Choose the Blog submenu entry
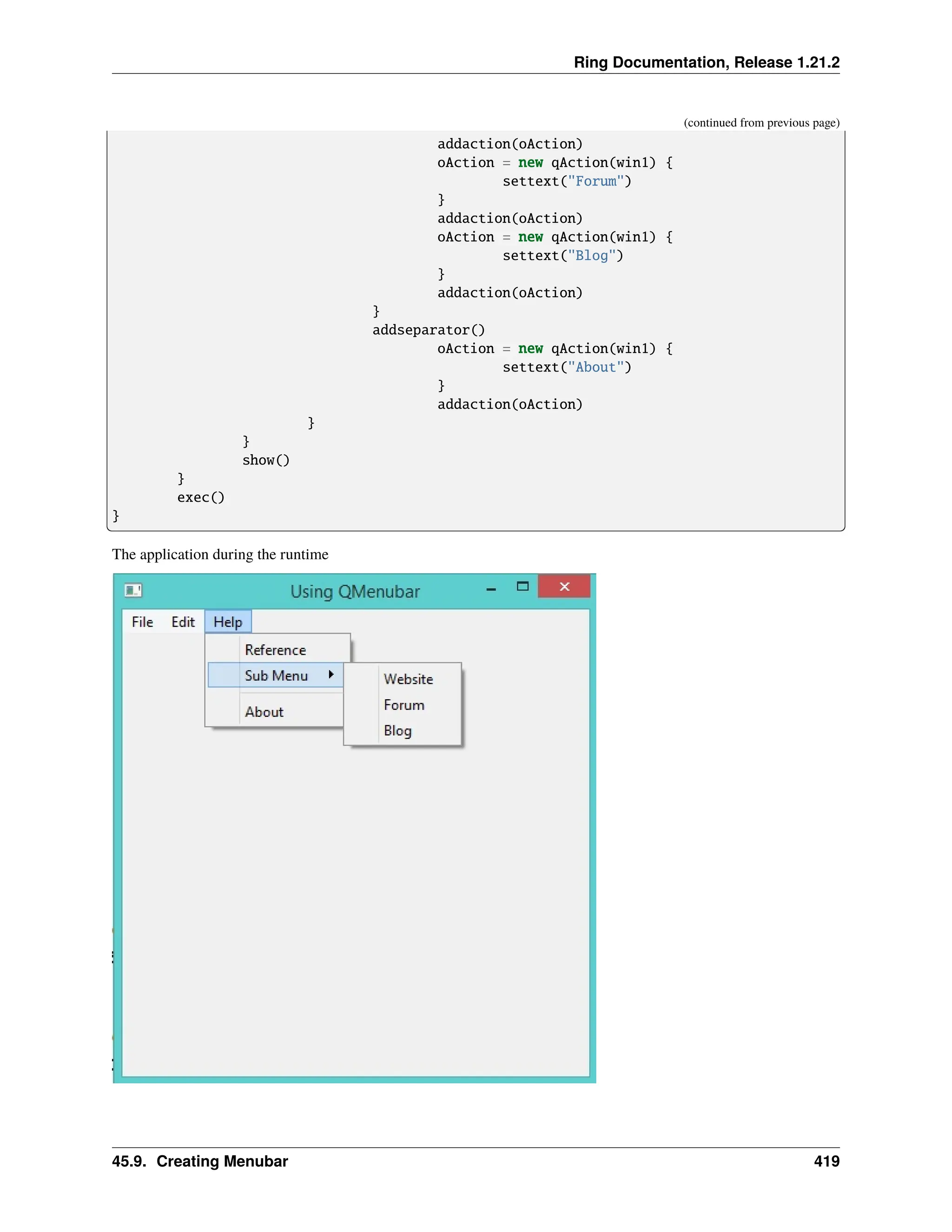Screen dimensions: 952x1232 (x=397, y=731)
